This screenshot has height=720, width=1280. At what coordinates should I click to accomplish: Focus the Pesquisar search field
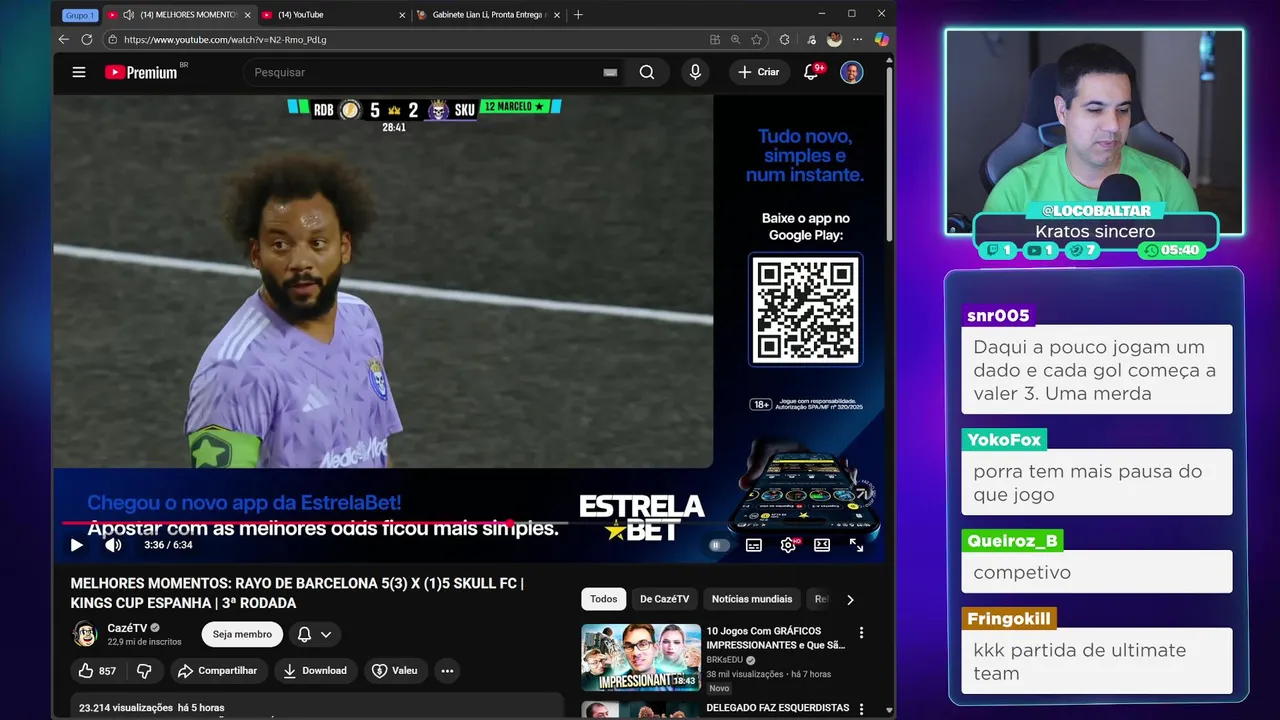[425, 72]
